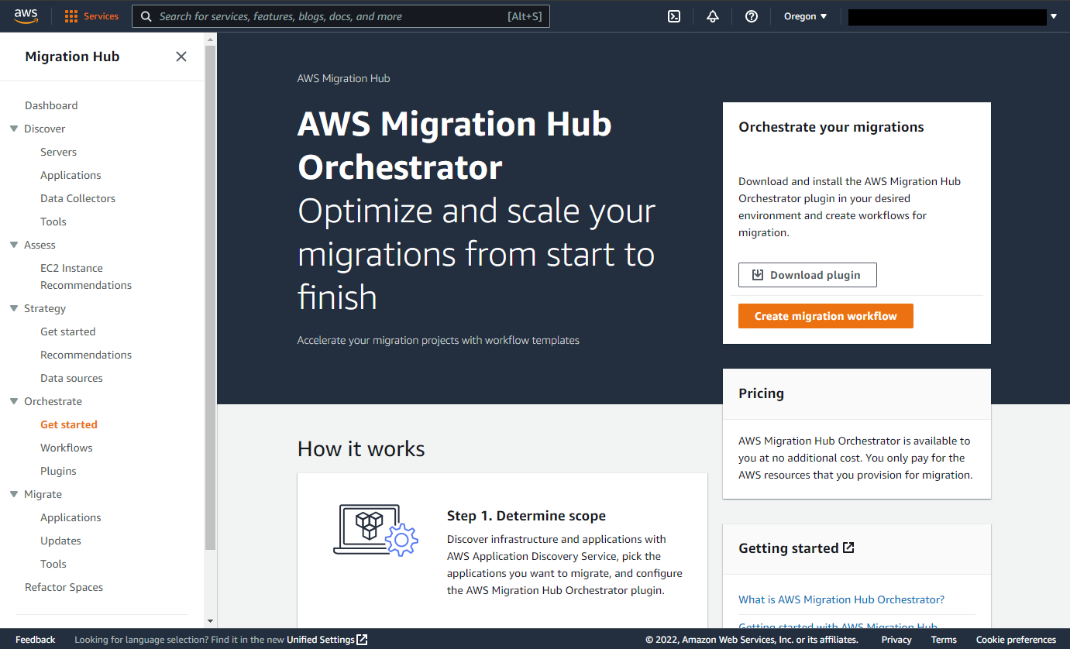
Task: Open Workflows under Orchestrate
Action: pos(66,448)
